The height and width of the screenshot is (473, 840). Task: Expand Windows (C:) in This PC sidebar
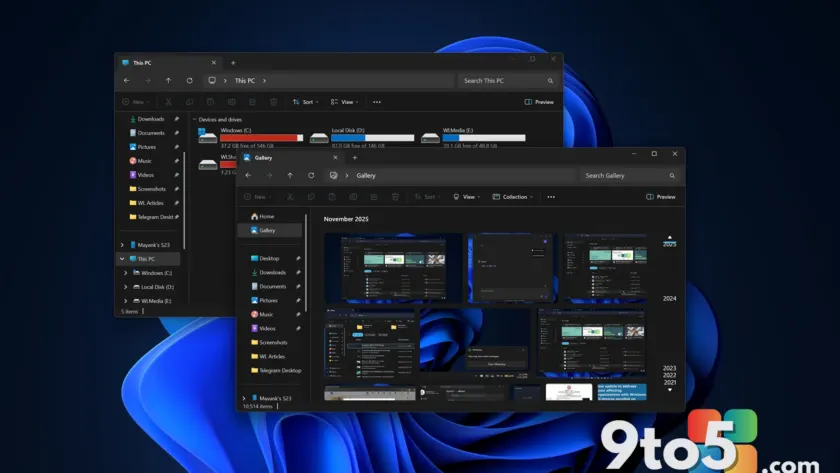click(x=126, y=273)
